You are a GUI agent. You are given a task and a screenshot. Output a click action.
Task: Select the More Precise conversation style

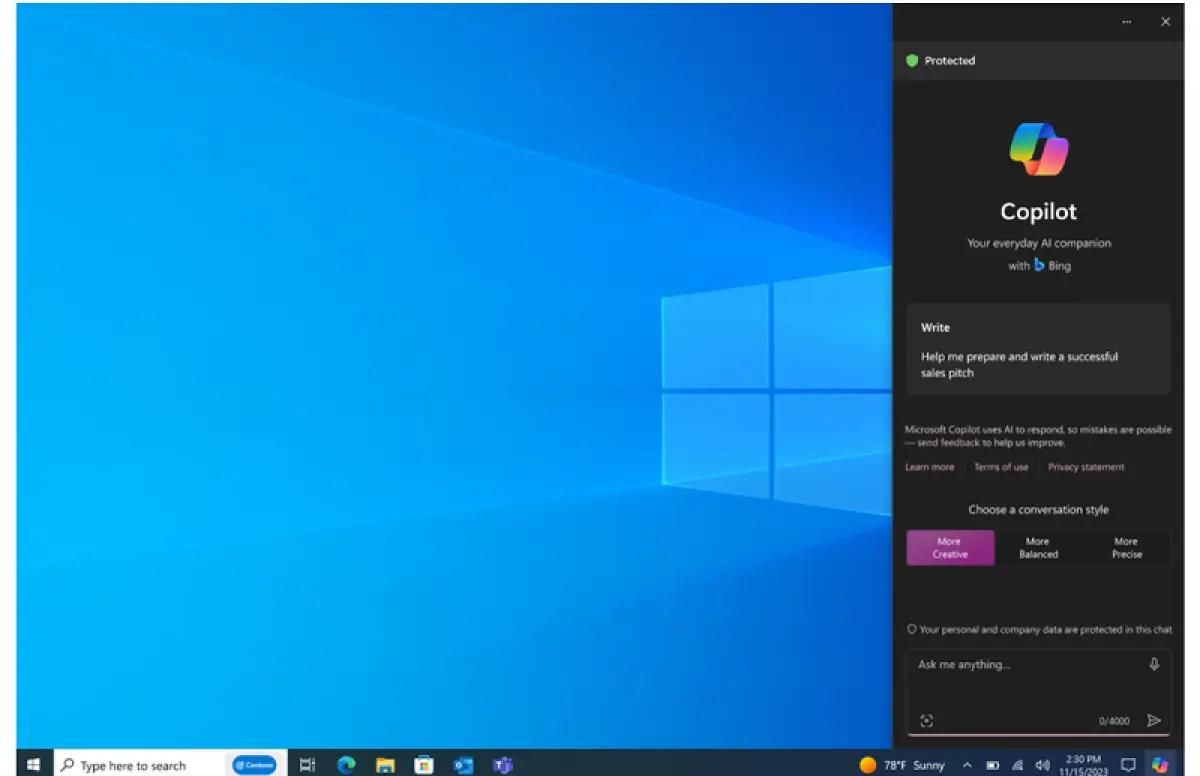point(1126,548)
